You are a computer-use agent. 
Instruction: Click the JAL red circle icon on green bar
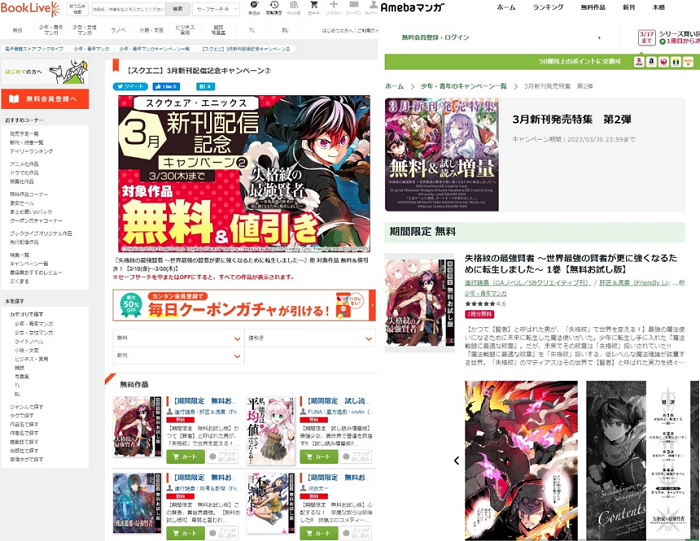click(x=664, y=62)
